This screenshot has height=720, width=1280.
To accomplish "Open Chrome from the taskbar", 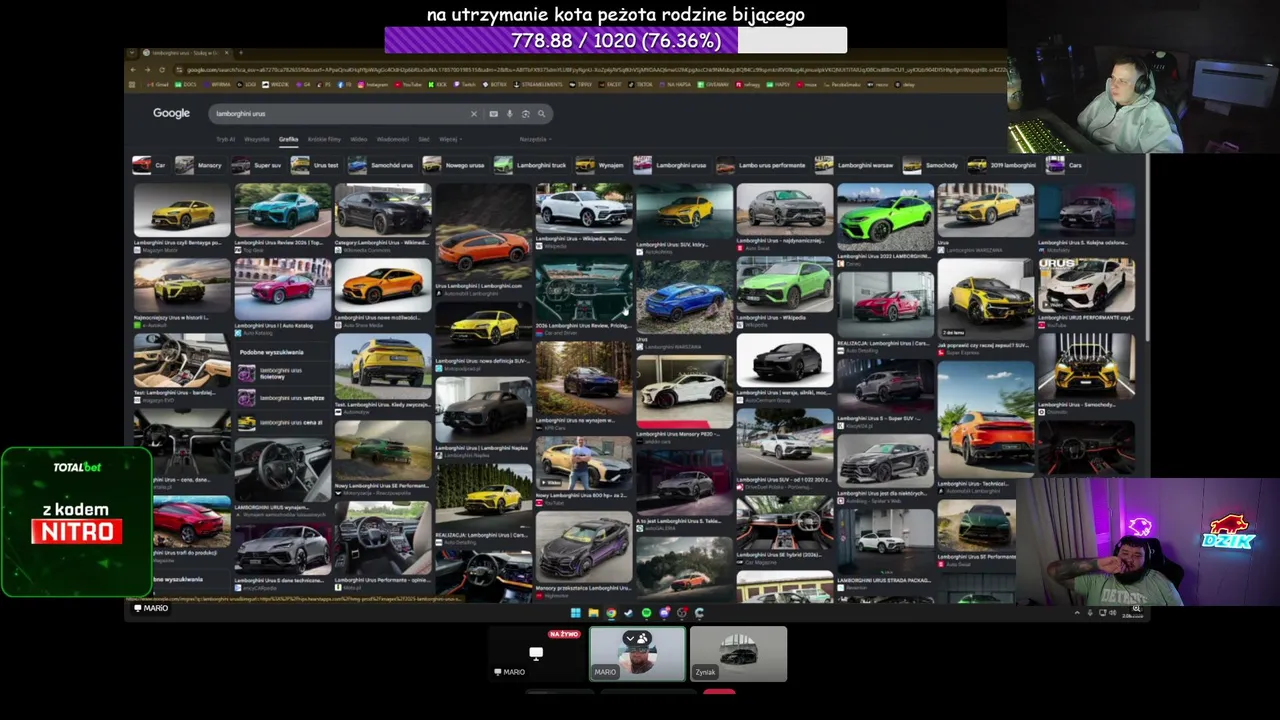I will [x=611, y=612].
